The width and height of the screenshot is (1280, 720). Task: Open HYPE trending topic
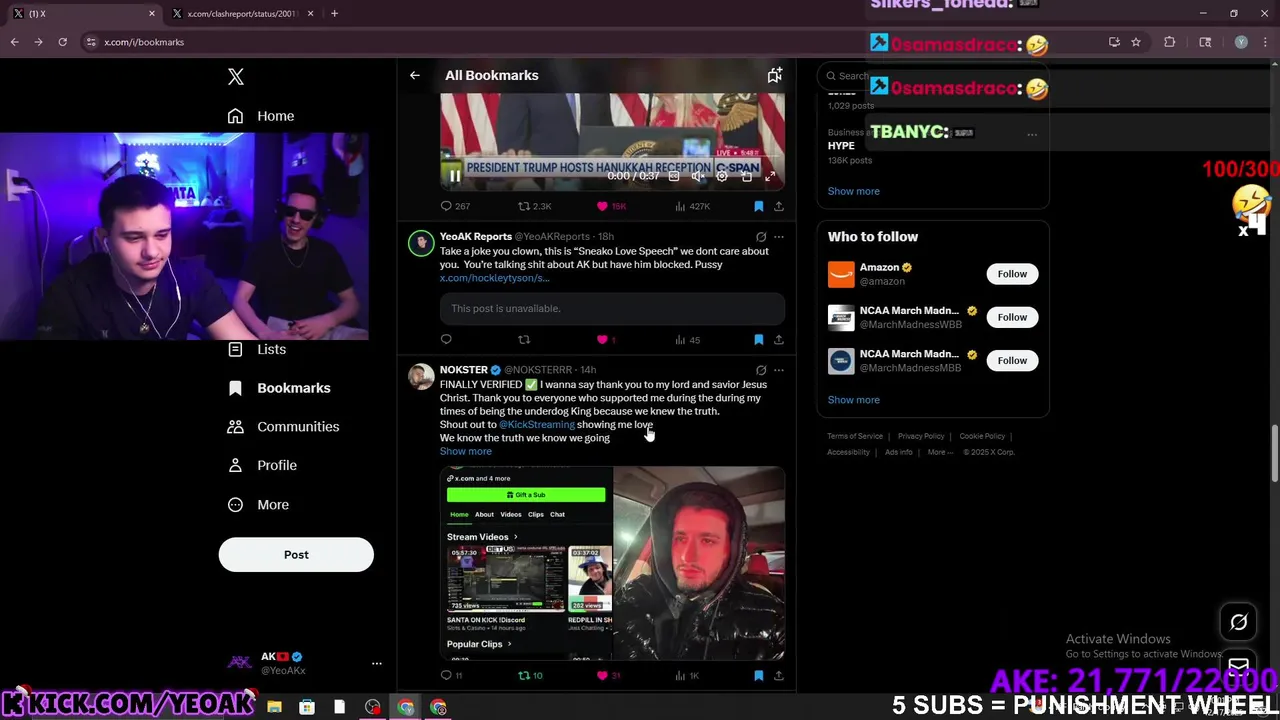(x=841, y=146)
